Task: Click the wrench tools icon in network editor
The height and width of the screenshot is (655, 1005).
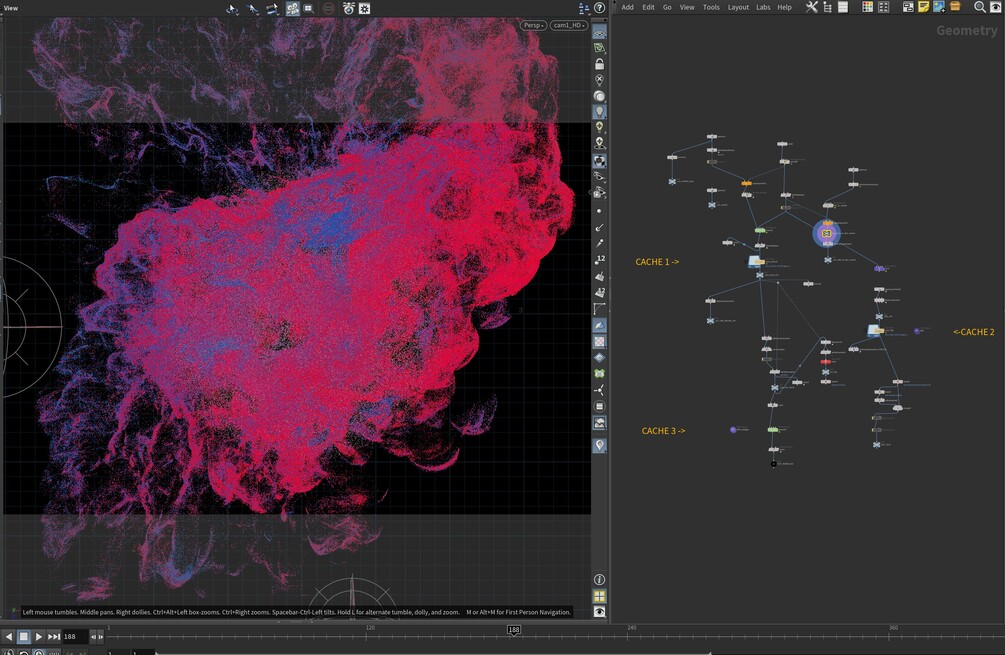Action: point(812,7)
